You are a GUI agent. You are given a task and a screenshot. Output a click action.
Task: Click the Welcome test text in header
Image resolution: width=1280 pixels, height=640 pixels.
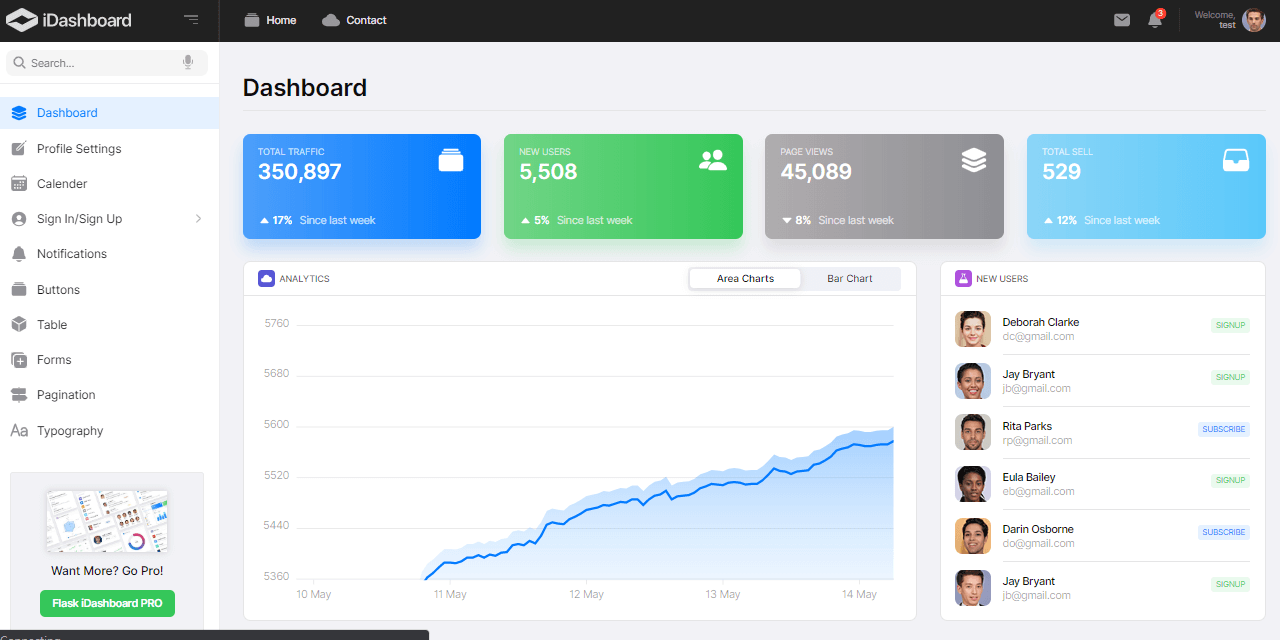point(1215,20)
